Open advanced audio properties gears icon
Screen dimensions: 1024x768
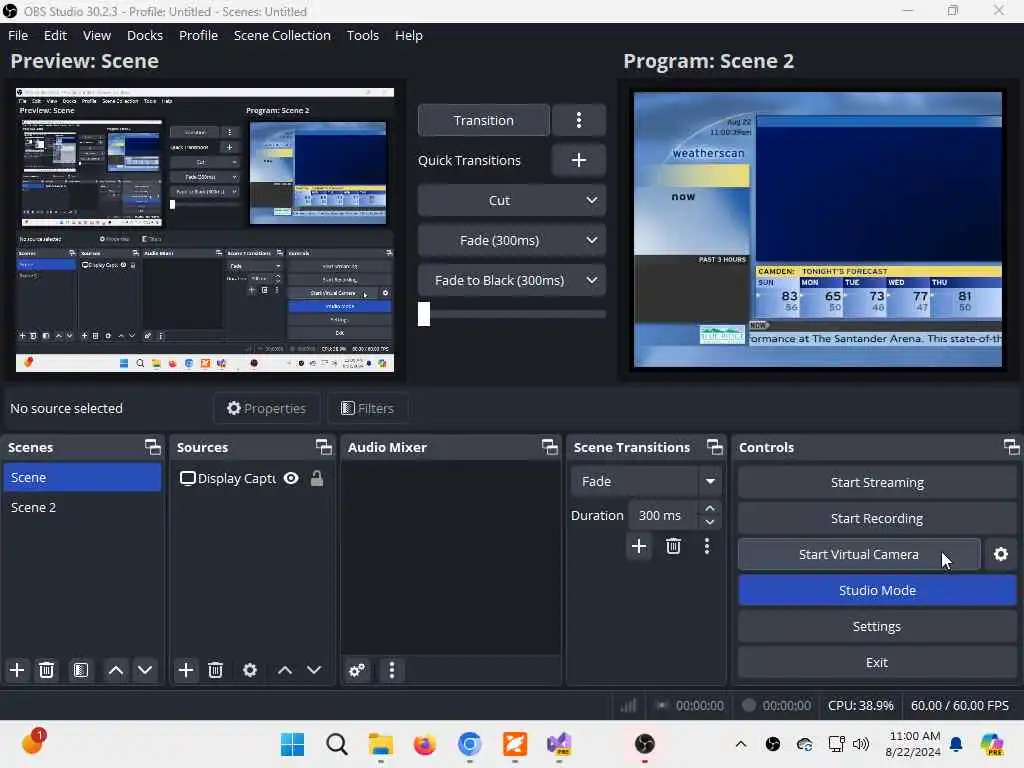point(357,670)
